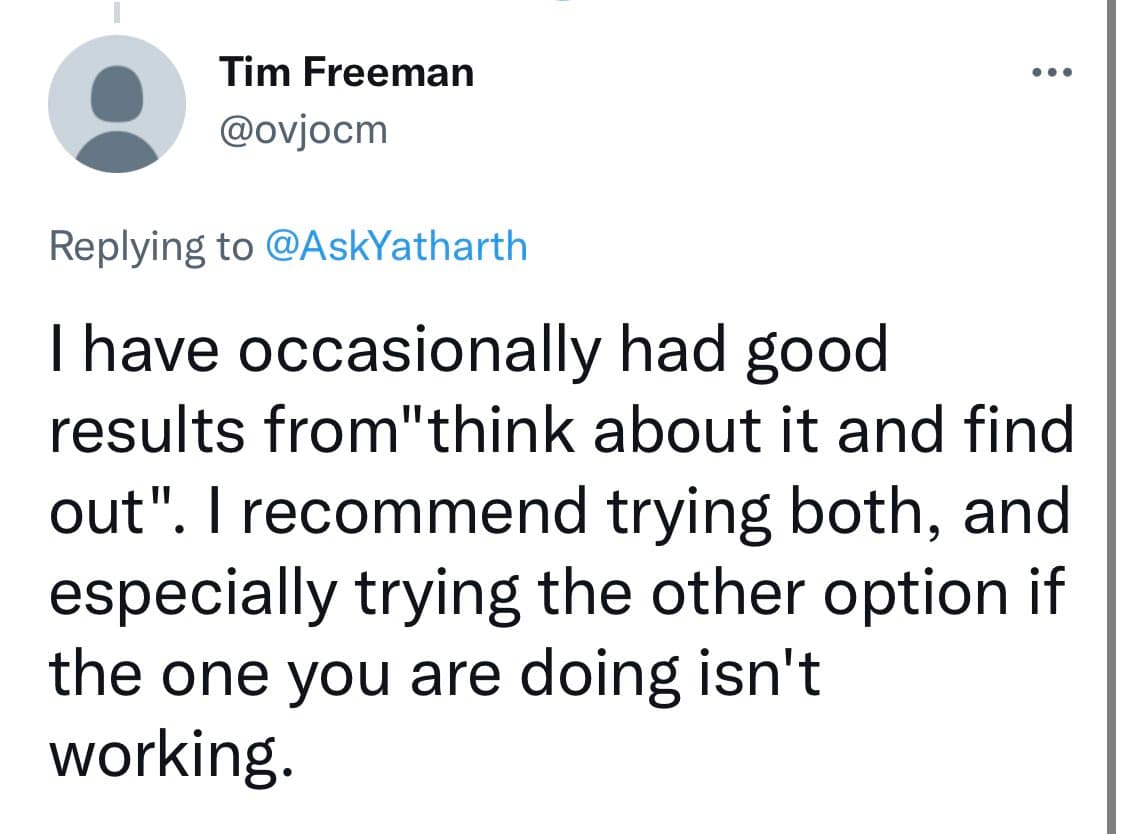Click the 'Replying to' label text
Viewport: 1125px width, 834px height.
151,245
